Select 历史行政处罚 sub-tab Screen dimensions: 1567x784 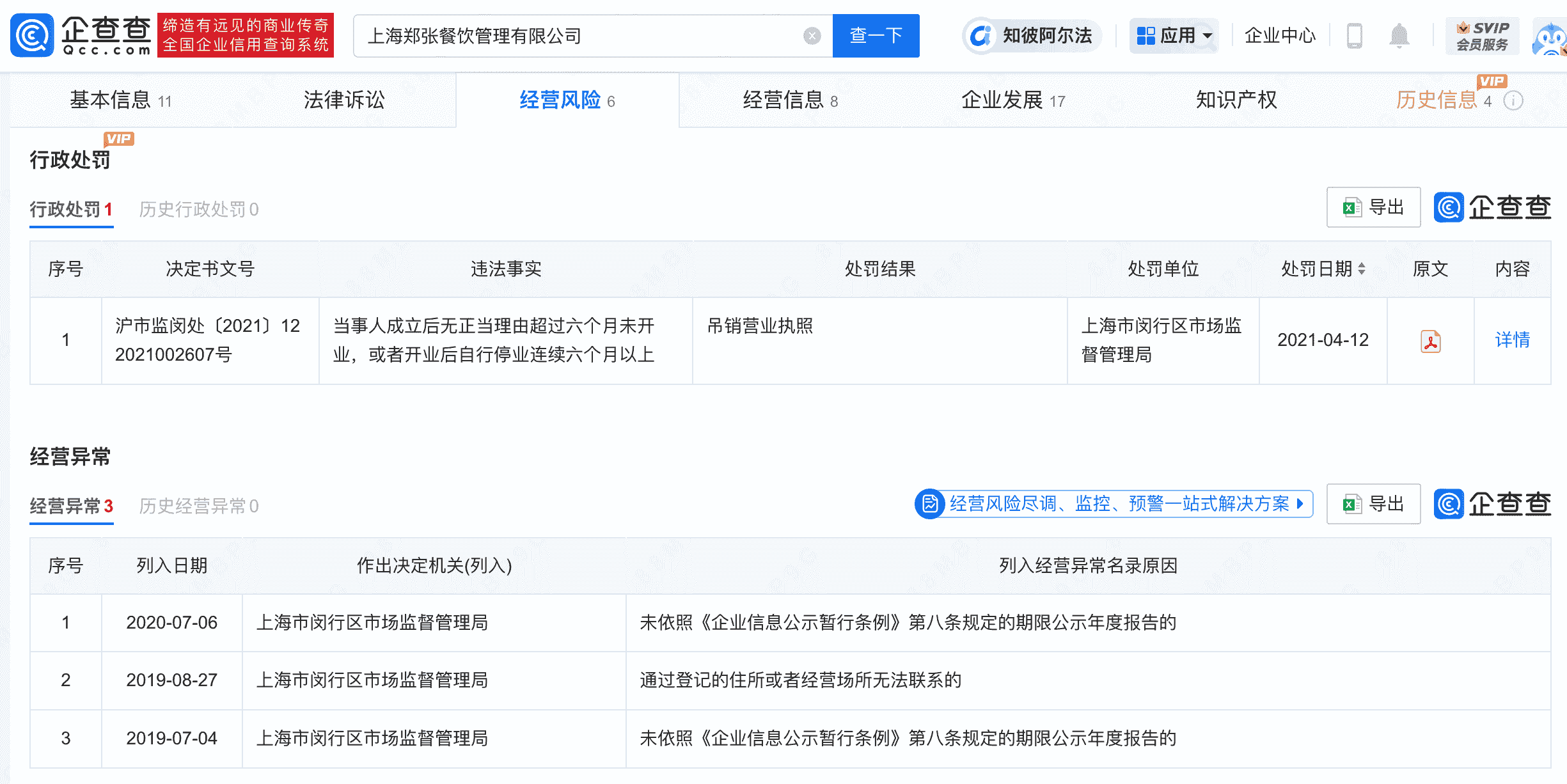pyautogui.click(x=198, y=210)
